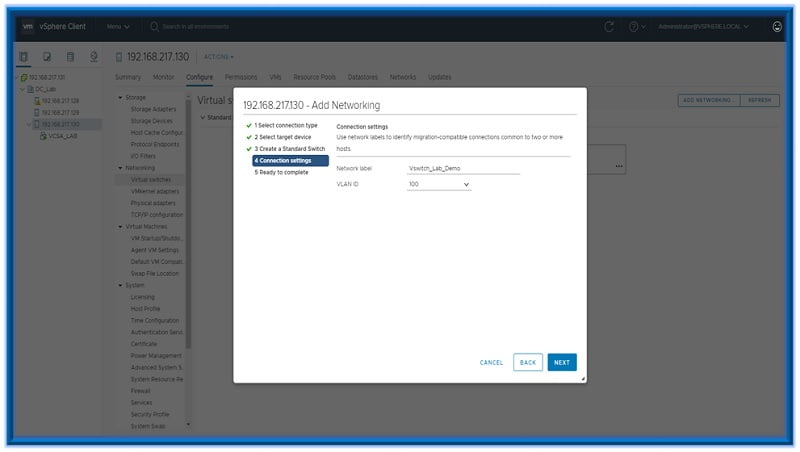Open the Networking inventory view icon
The height and width of the screenshot is (452, 800).
[x=94, y=56]
